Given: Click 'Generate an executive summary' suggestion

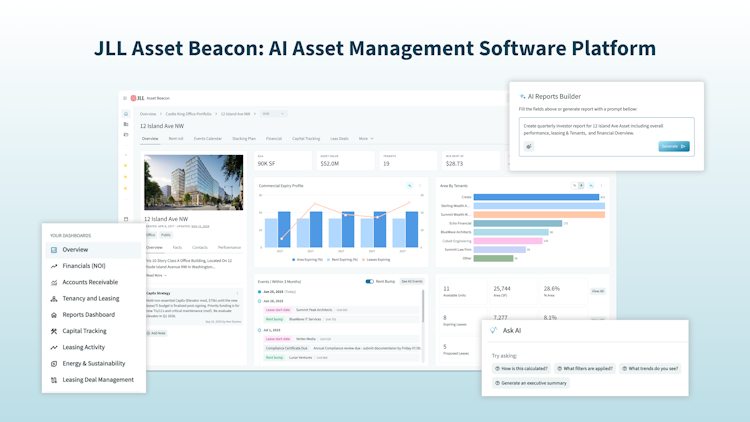Looking at the screenshot, I should coord(531,383).
